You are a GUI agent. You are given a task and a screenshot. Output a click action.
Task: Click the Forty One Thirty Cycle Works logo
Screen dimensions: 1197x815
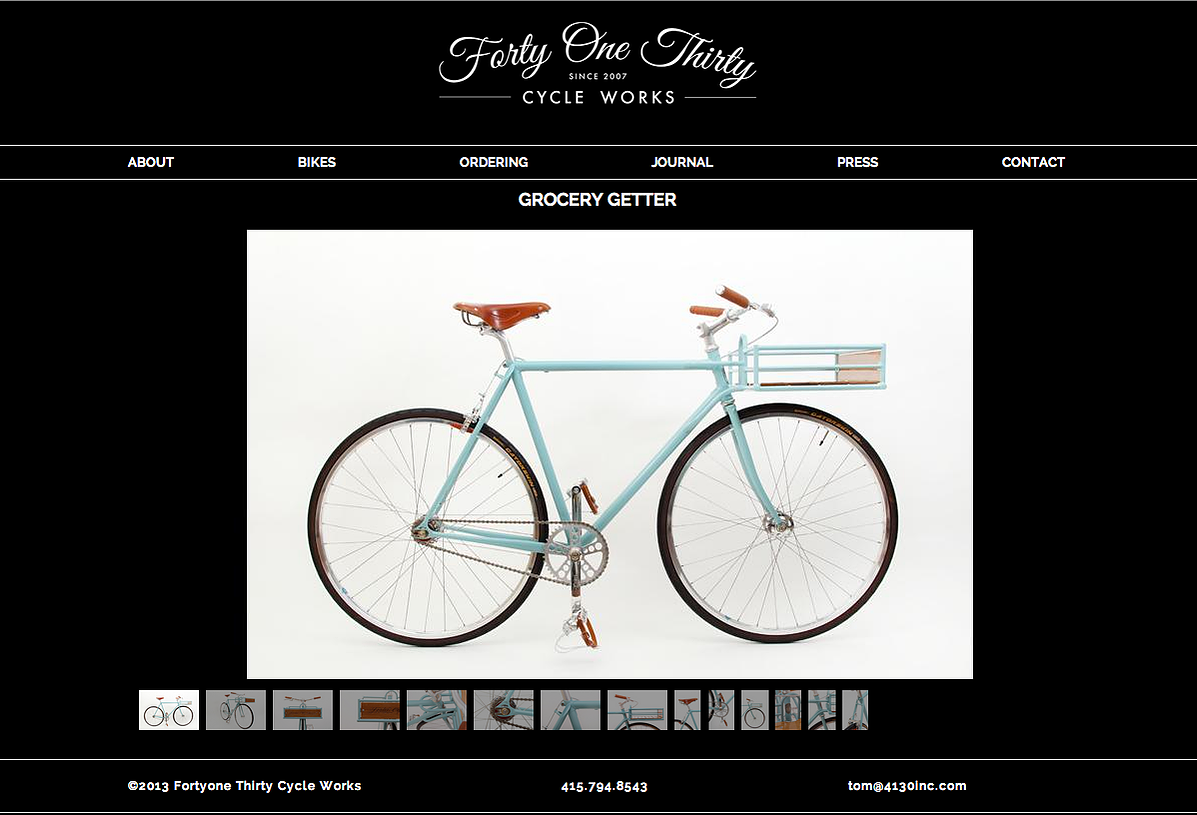[598, 64]
